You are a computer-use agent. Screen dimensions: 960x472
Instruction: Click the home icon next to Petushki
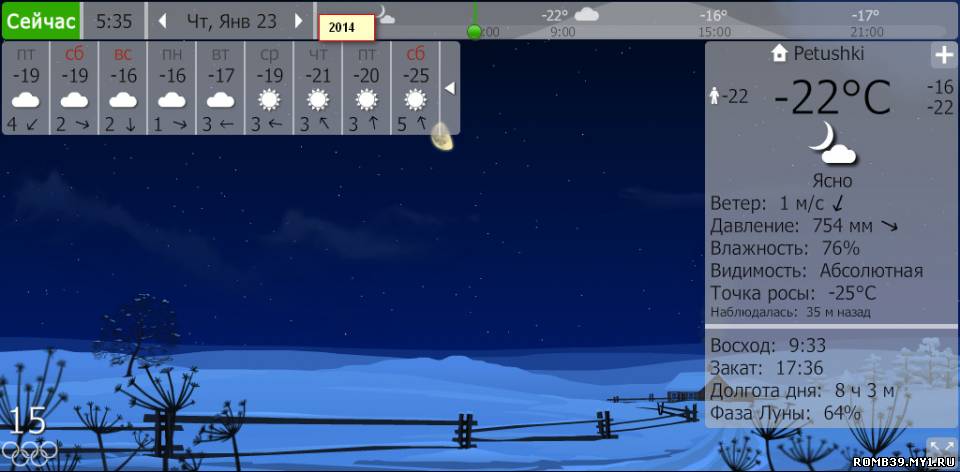[x=780, y=54]
